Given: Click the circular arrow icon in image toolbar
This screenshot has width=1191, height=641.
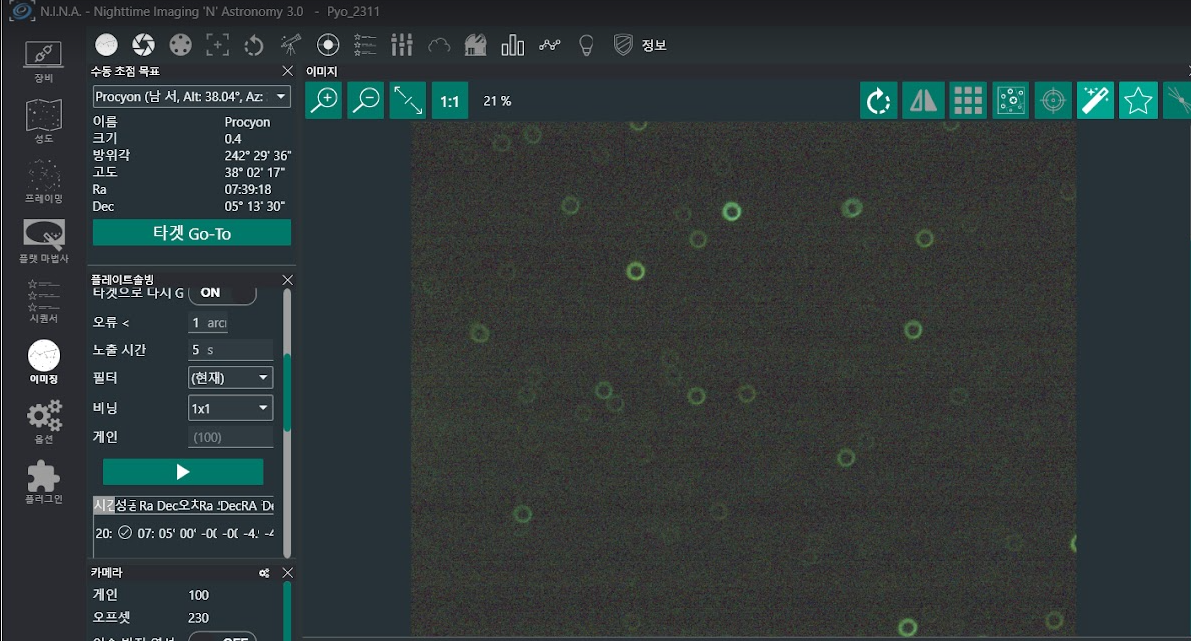Looking at the screenshot, I should pos(879,100).
